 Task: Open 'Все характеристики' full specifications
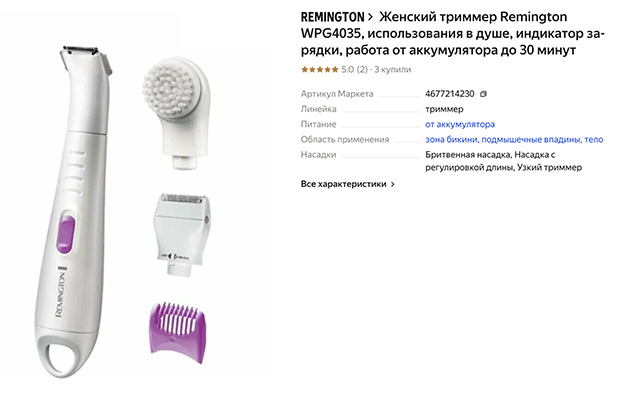coord(344,184)
